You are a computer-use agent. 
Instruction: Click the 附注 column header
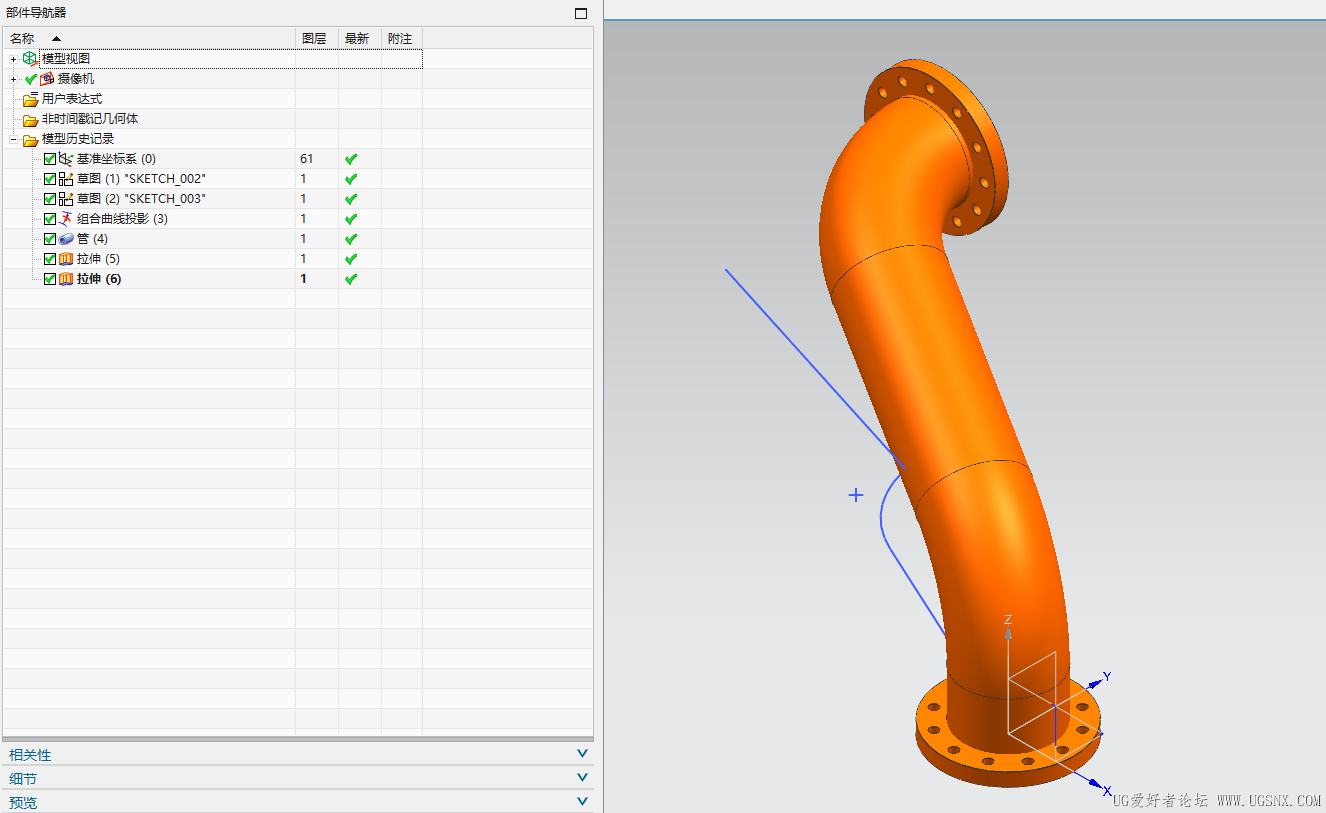pyautogui.click(x=402, y=38)
